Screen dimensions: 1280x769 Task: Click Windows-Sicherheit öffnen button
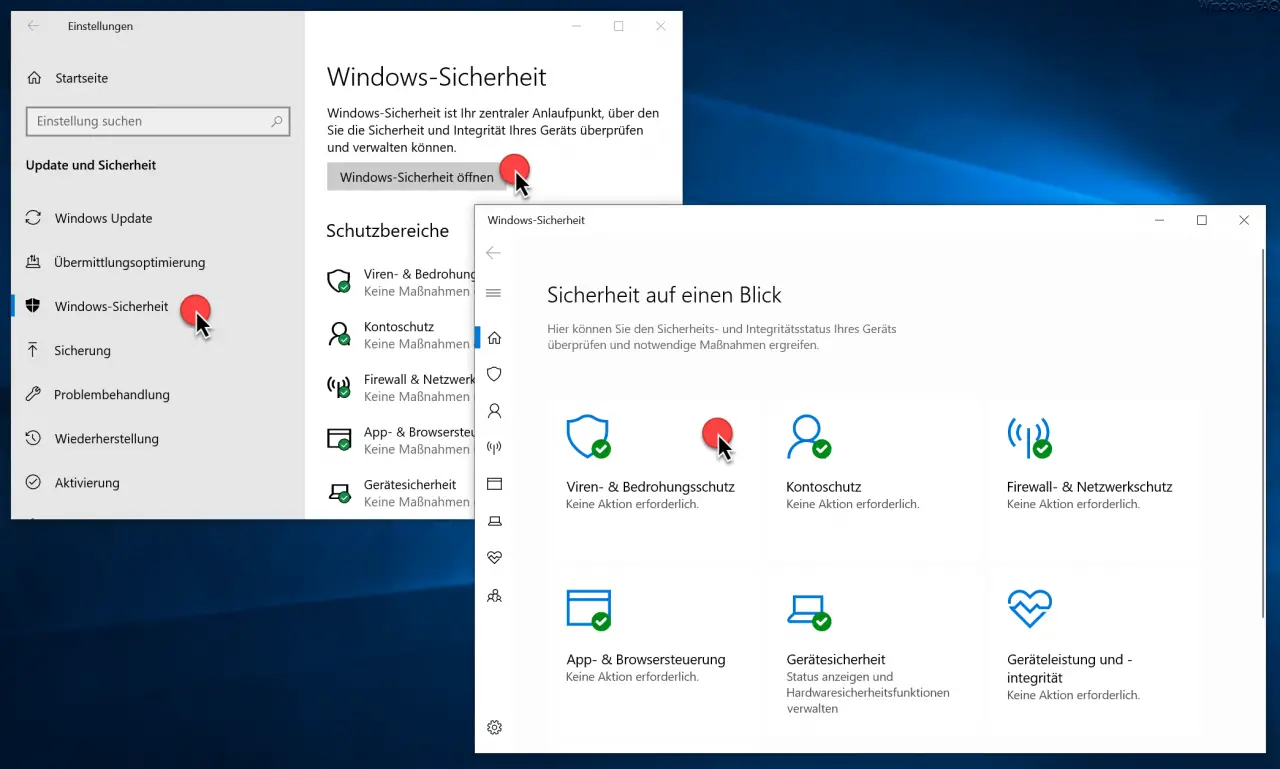[x=417, y=177]
